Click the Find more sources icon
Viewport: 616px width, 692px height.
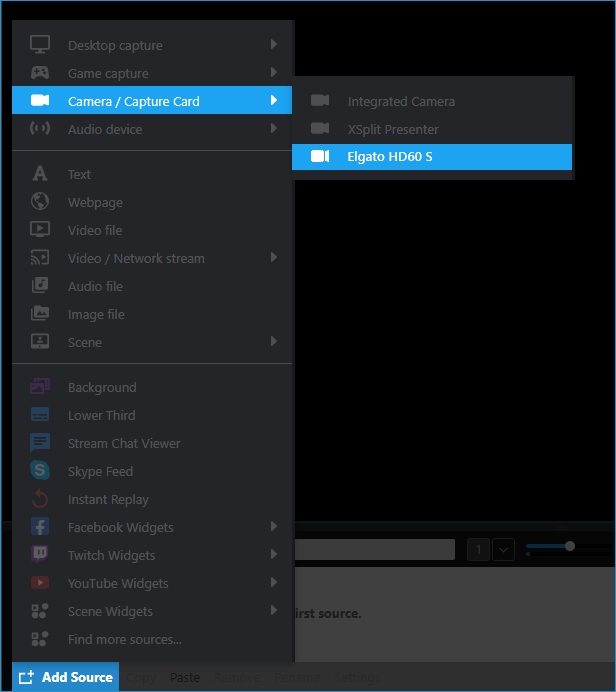pos(40,639)
